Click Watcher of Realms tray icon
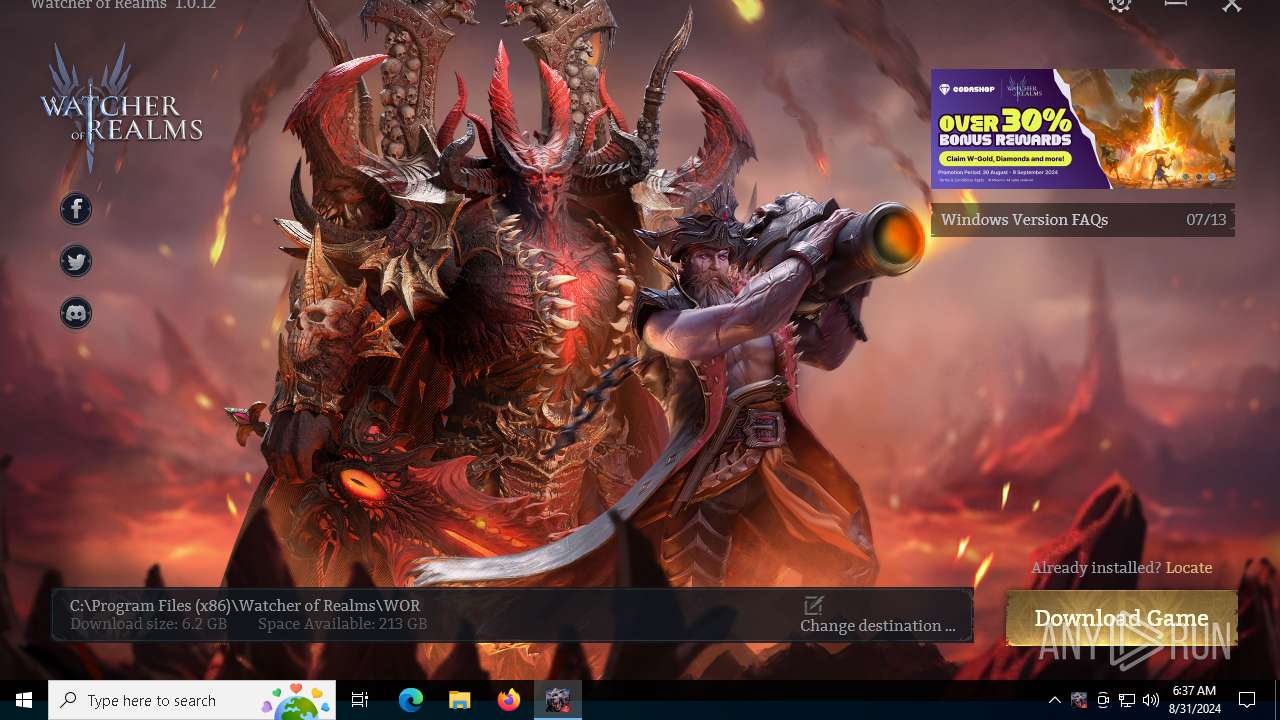 pos(1078,700)
